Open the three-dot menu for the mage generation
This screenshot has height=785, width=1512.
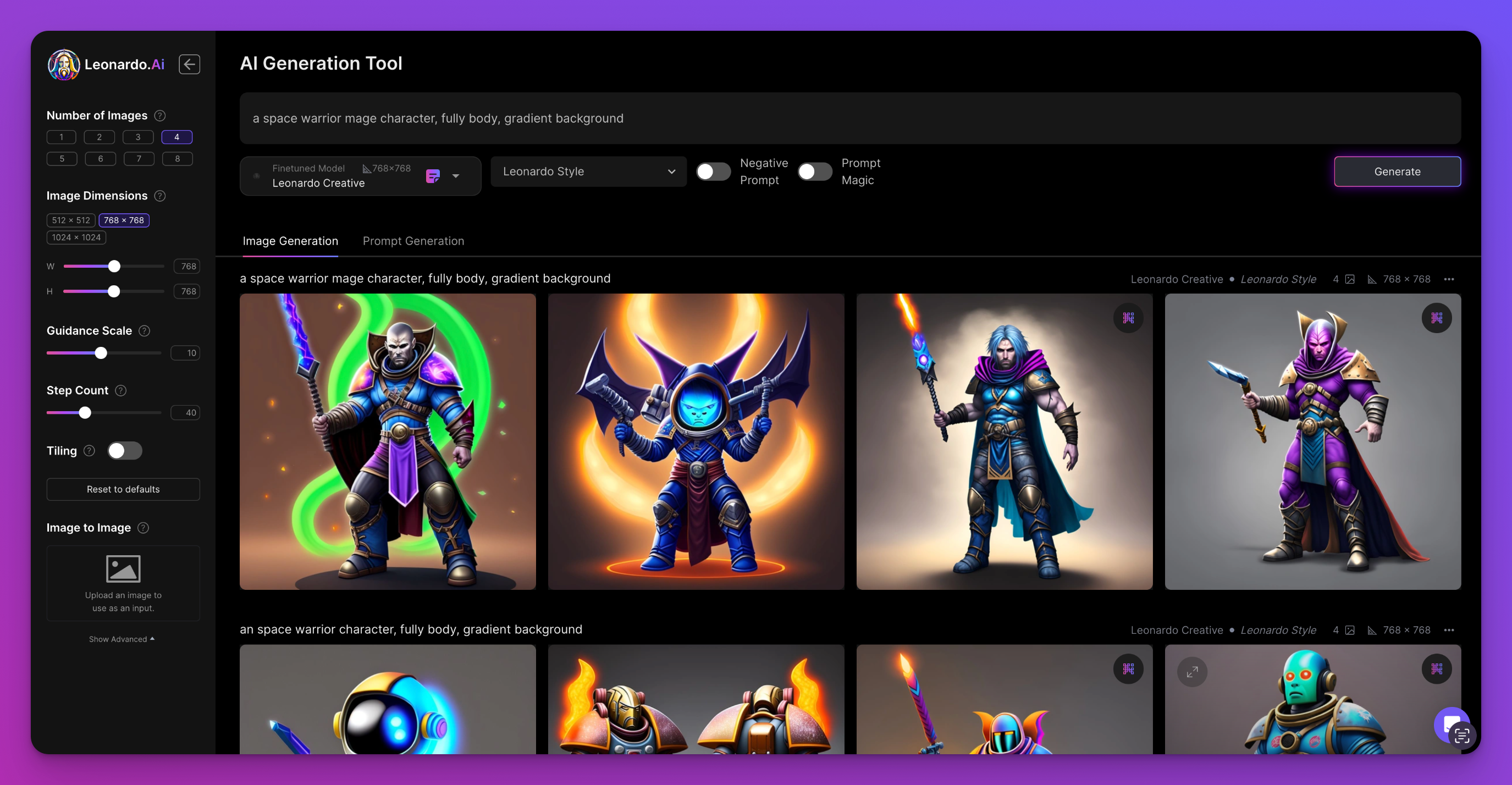tap(1449, 279)
